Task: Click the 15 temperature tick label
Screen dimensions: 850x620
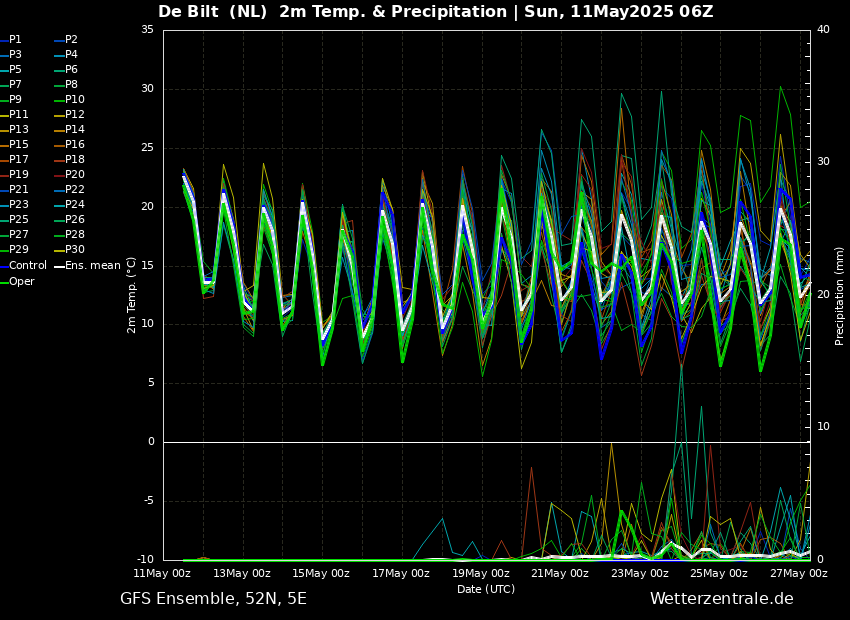Action: (x=148, y=266)
